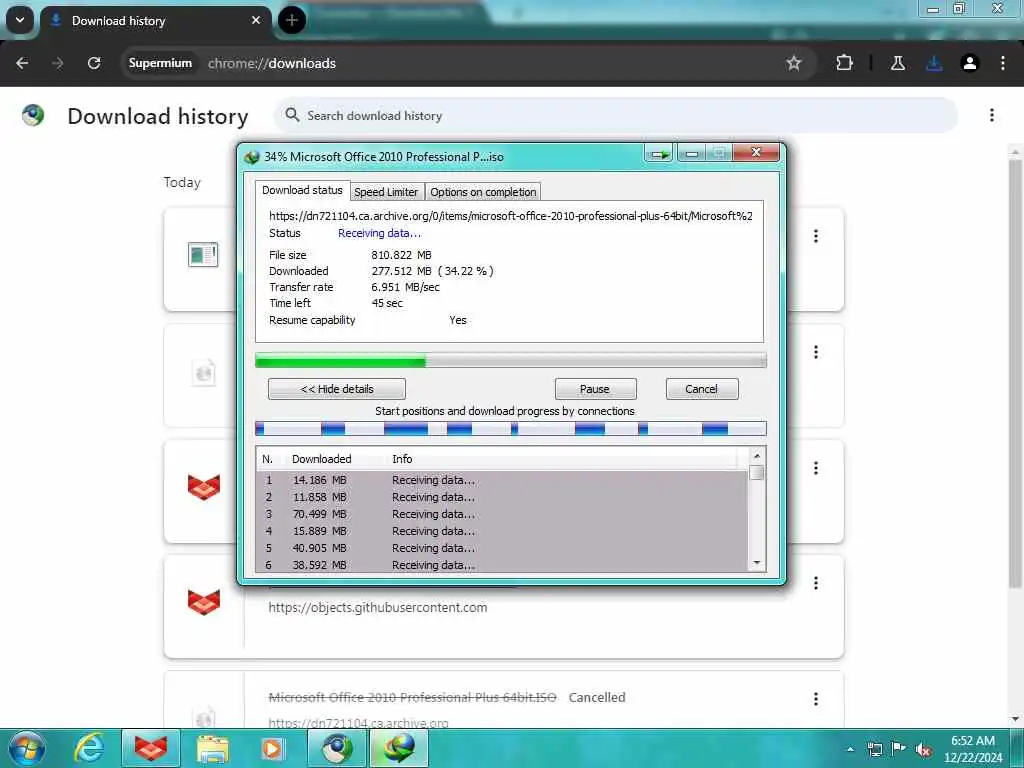Click the IDM green arrow titlebar icon
The height and width of the screenshot is (768, 1024).
click(x=659, y=154)
